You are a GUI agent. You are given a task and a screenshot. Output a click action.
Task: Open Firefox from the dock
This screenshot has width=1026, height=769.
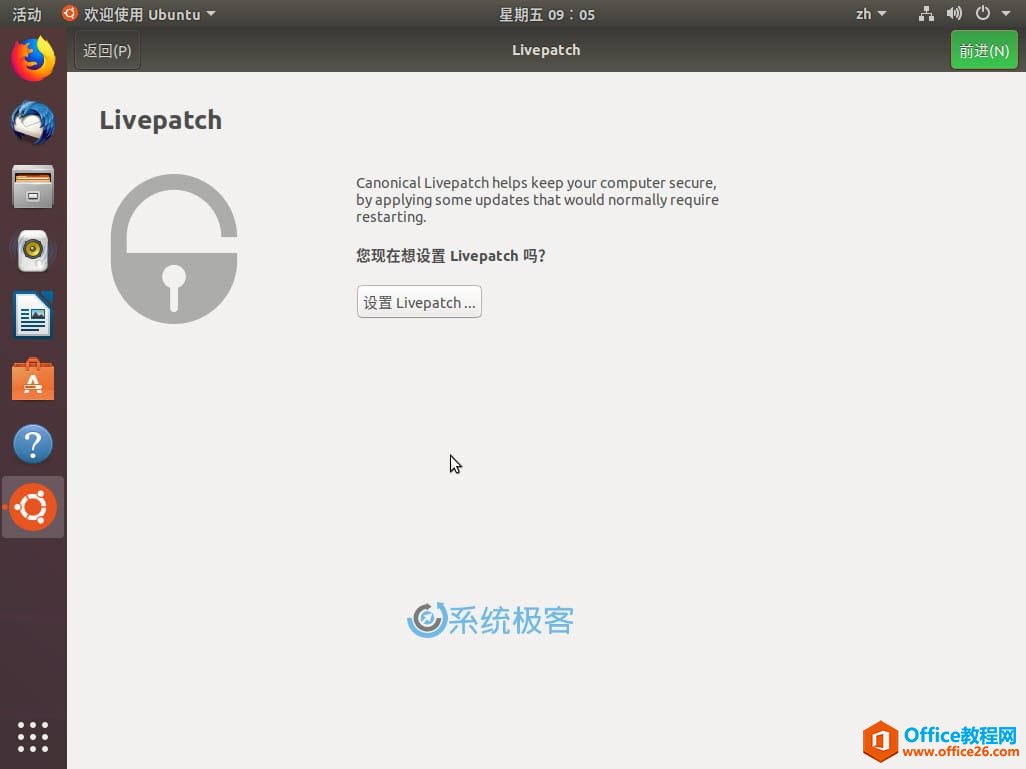click(x=33, y=59)
